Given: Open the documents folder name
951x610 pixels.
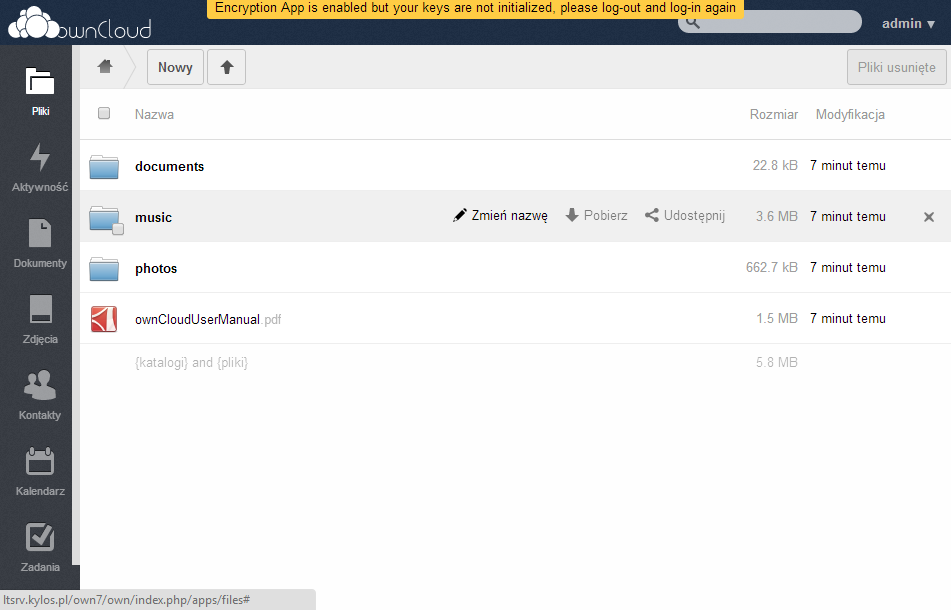Looking at the screenshot, I should (169, 167).
